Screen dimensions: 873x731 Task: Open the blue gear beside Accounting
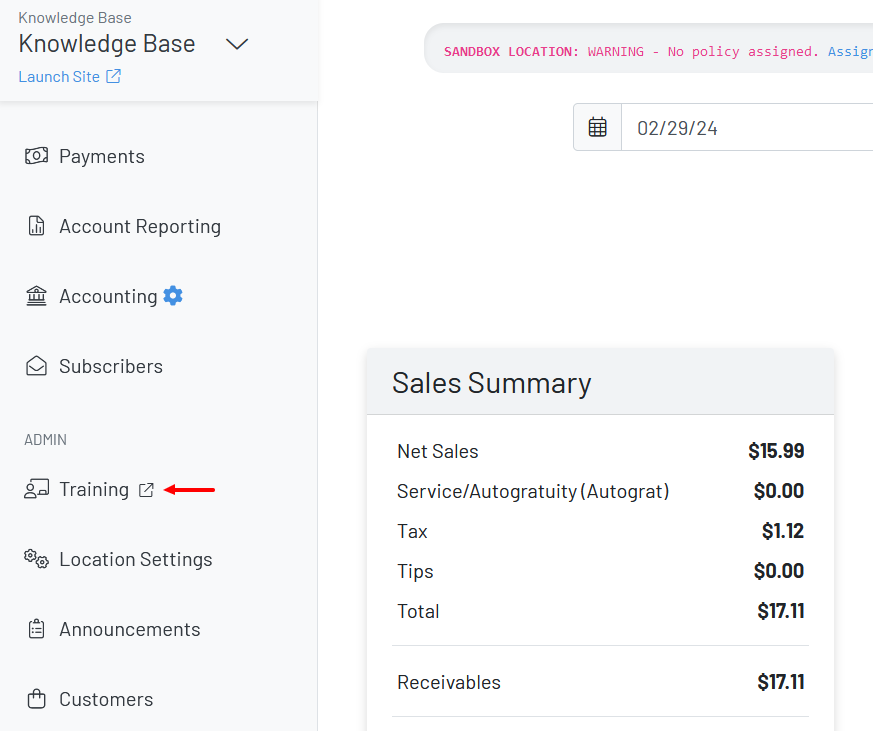coord(173,296)
